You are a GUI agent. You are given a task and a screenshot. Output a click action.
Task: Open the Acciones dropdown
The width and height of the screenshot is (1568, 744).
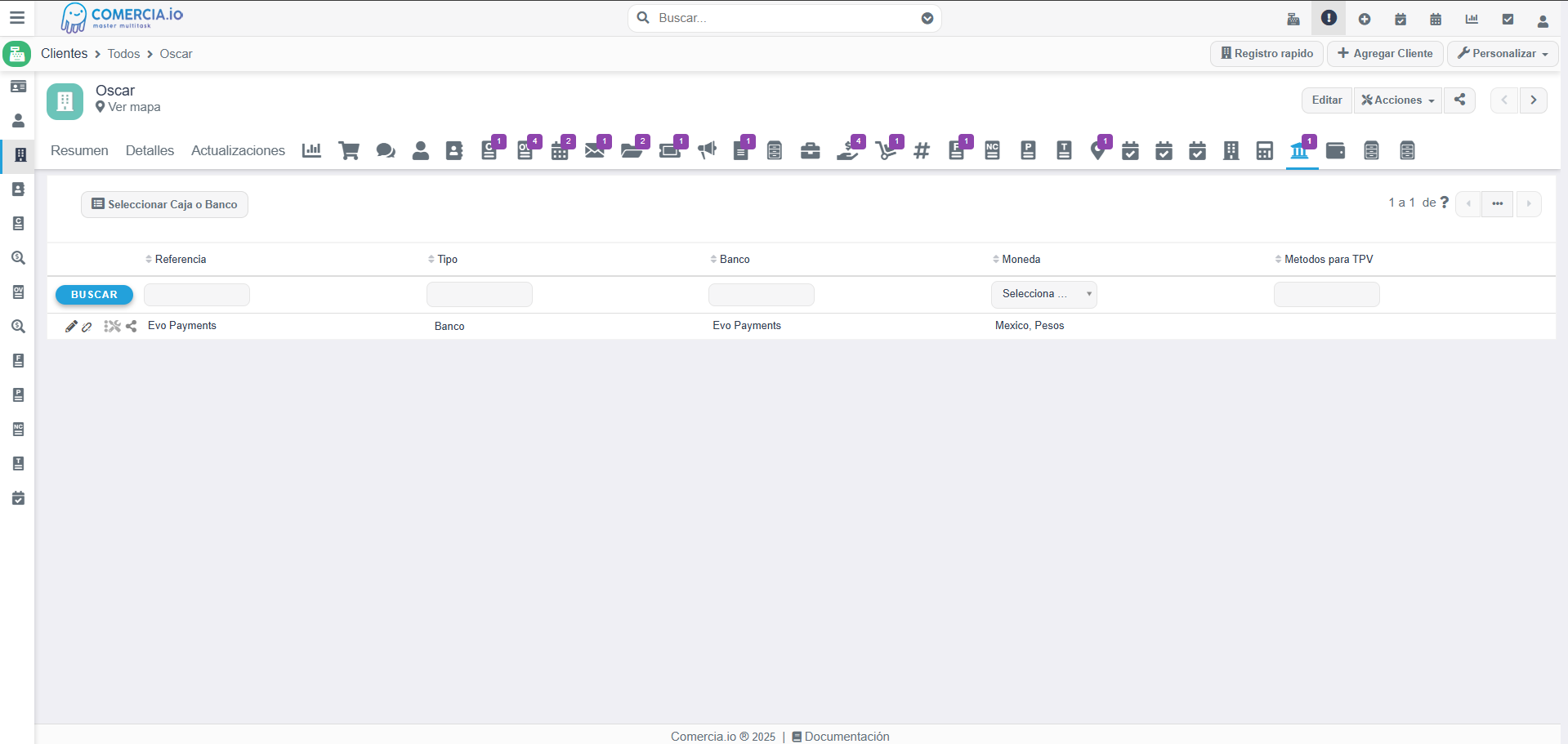[x=1398, y=100]
